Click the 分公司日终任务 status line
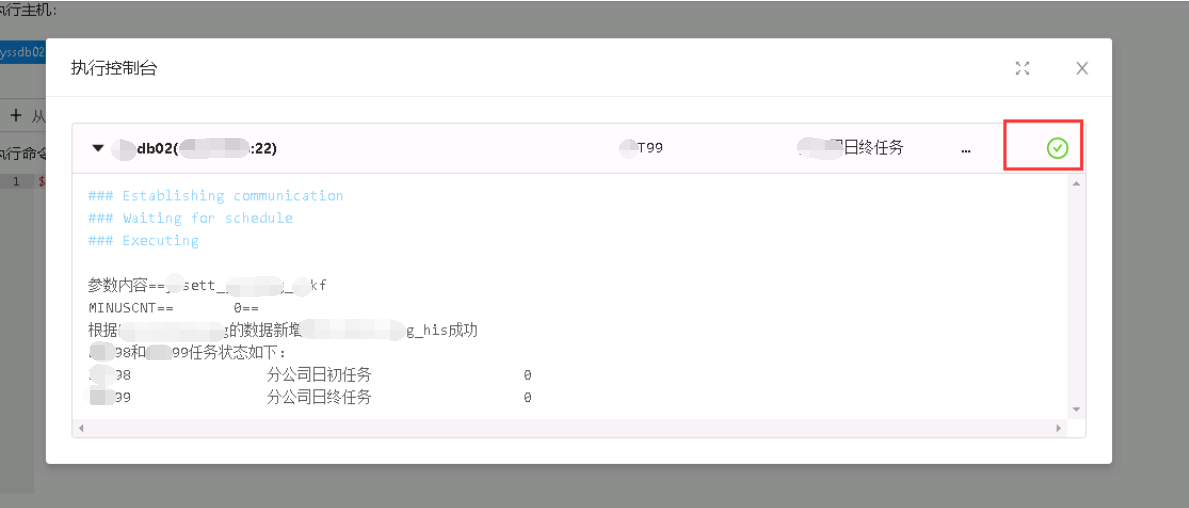Image resolution: width=1189 pixels, height=508 pixels. click(309, 397)
